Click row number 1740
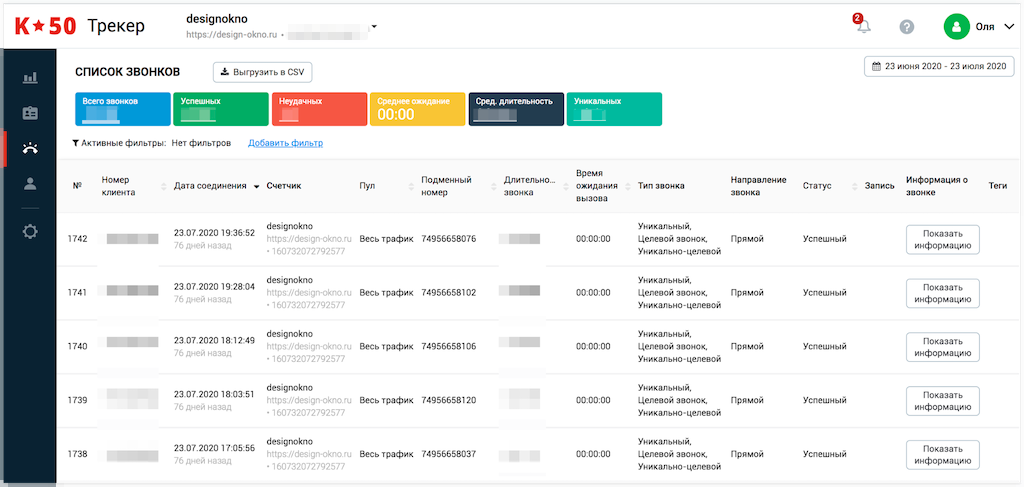Image resolution: width=1024 pixels, height=487 pixels. [x=77, y=347]
